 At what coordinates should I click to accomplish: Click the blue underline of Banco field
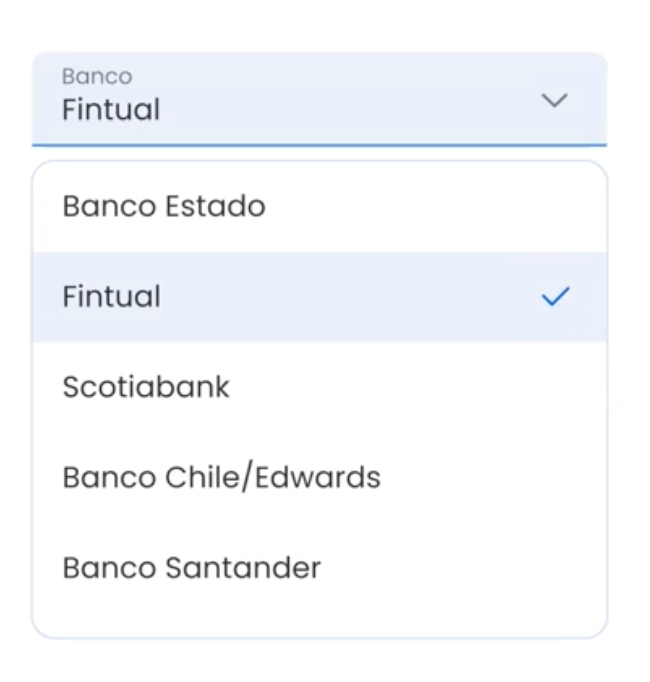pos(319,145)
